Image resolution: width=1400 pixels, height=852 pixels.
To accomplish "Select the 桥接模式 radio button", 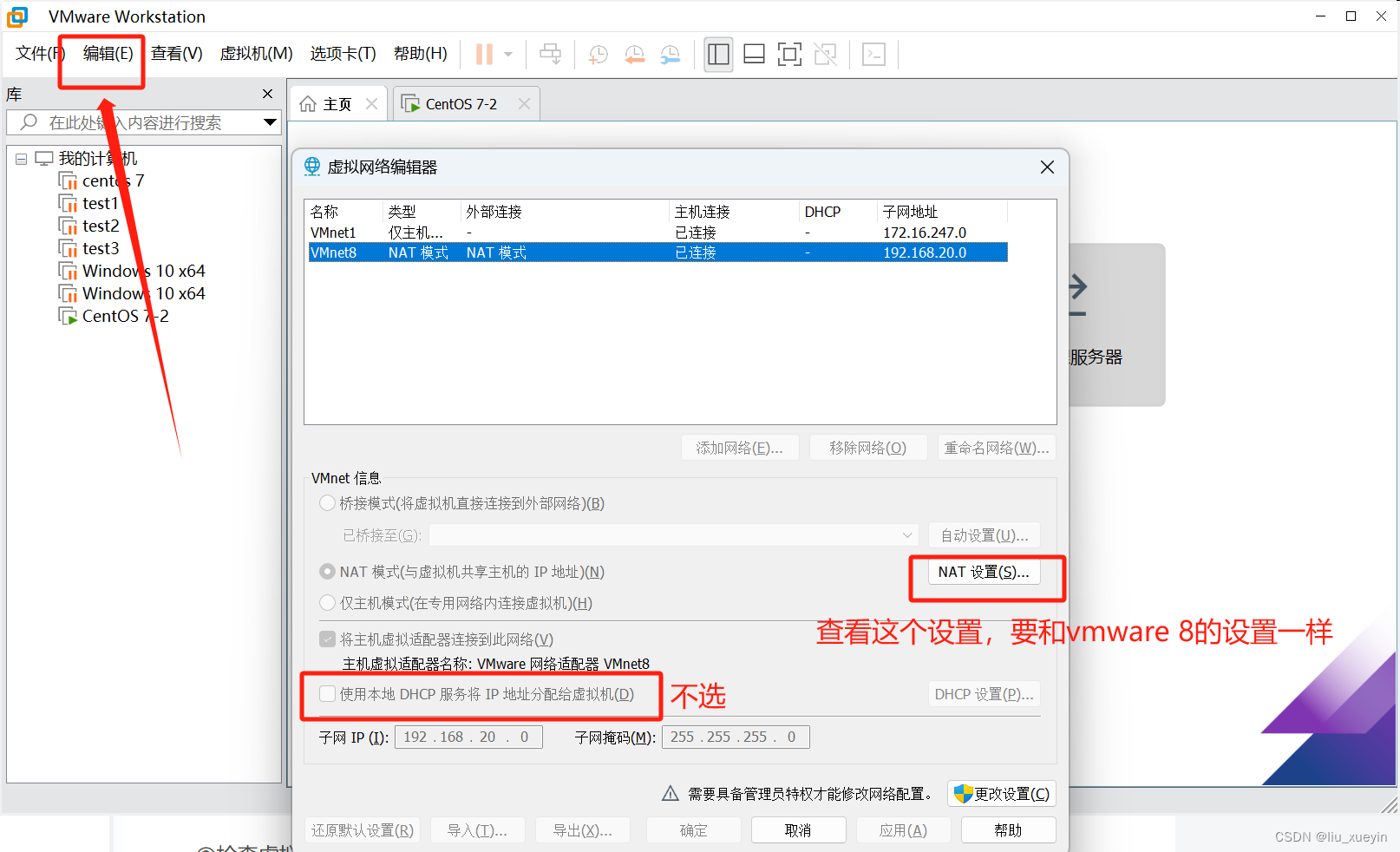I will pyautogui.click(x=328, y=503).
